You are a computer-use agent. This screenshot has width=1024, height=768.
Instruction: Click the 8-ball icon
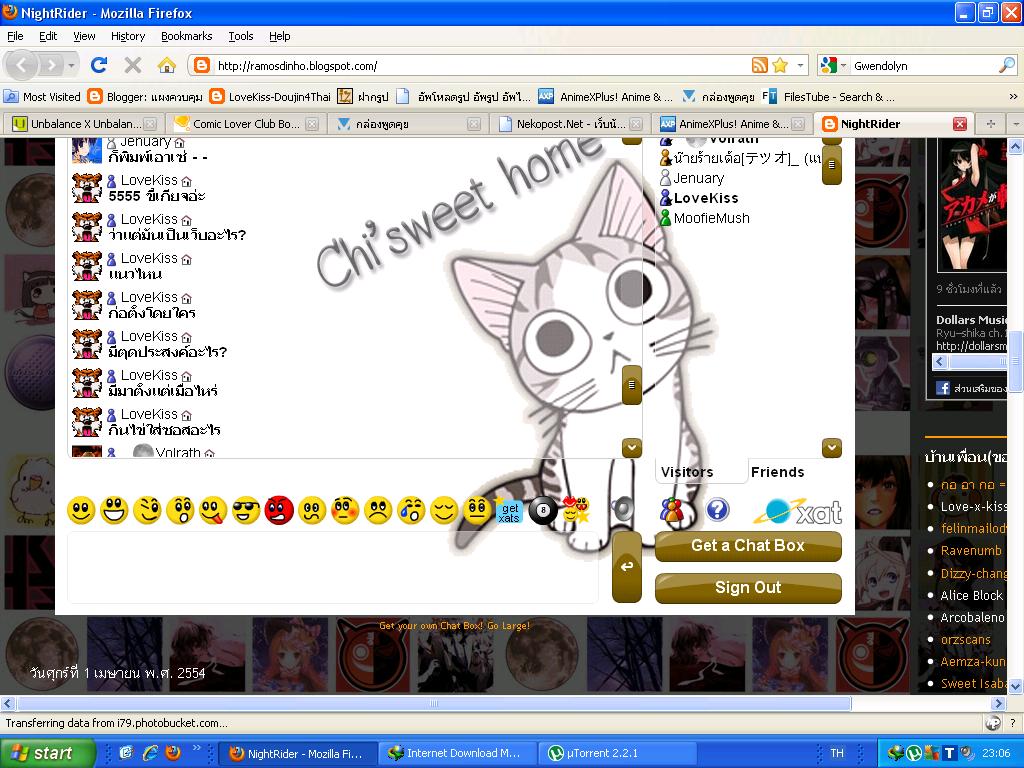(543, 510)
